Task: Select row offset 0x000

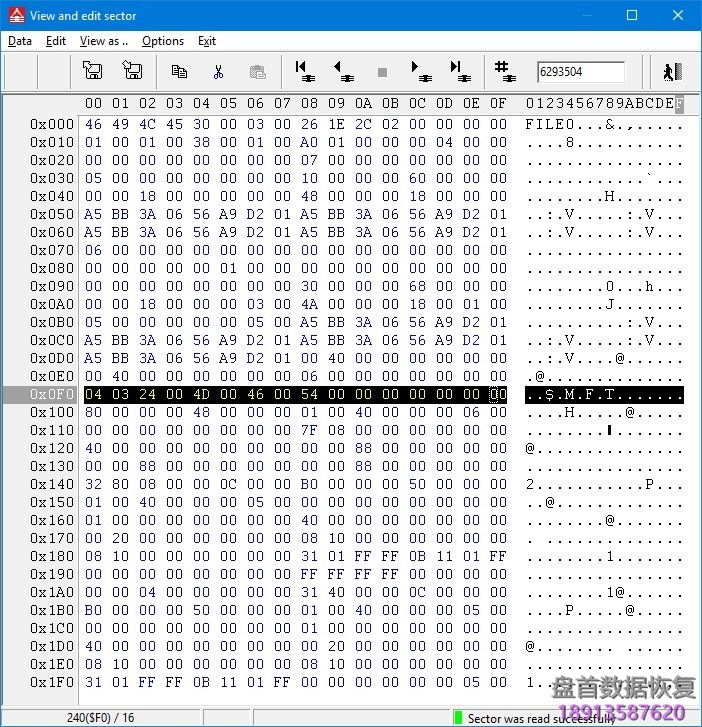Action: point(52,124)
